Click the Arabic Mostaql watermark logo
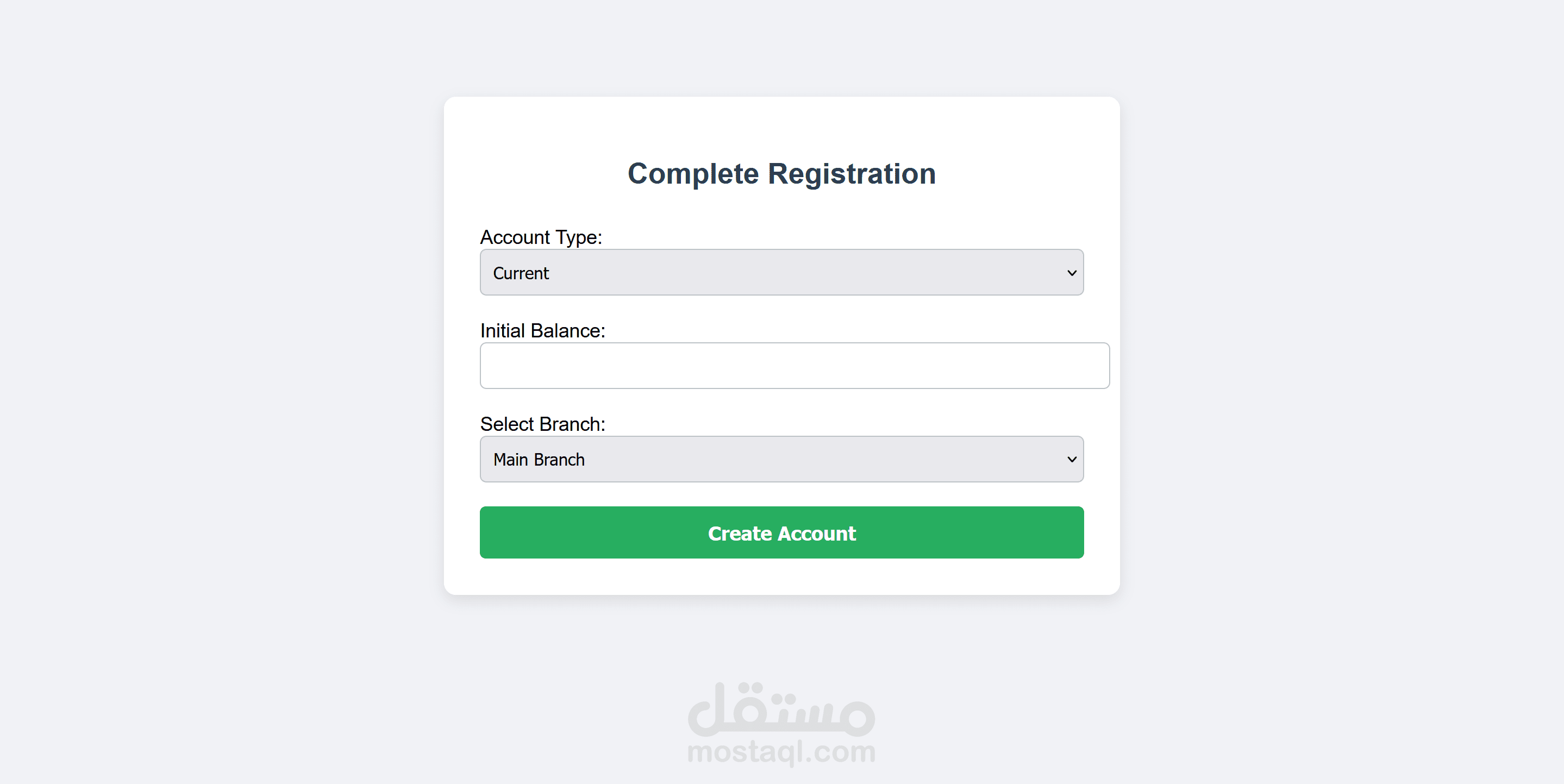Screen dimensions: 1564x784 781,709
